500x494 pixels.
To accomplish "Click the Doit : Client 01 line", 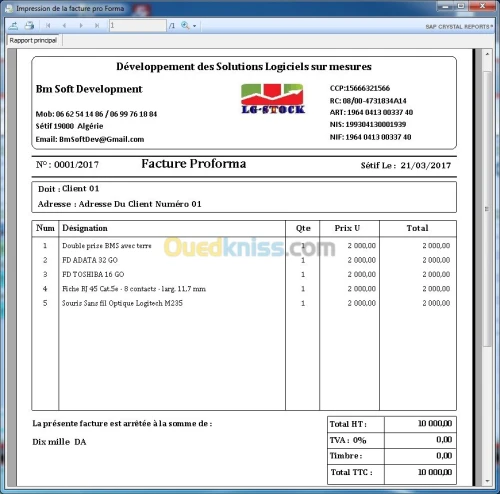I will (69, 189).
